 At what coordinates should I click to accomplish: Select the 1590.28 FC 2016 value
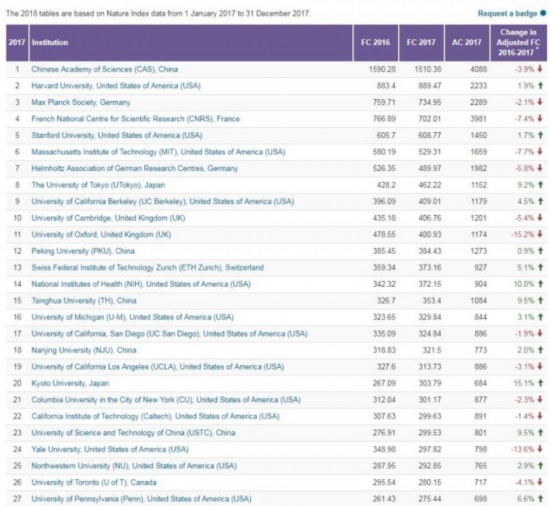382,69
